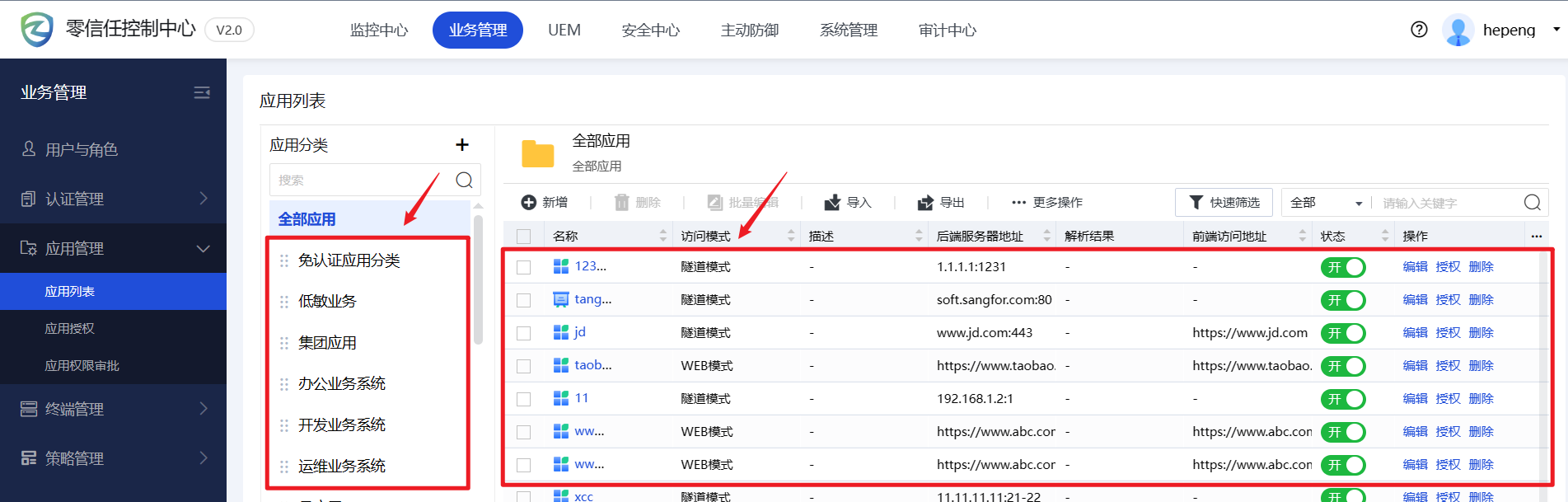Click the 导入 import icon
The height and width of the screenshot is (502, 1568).
click(x=833, y=203)
